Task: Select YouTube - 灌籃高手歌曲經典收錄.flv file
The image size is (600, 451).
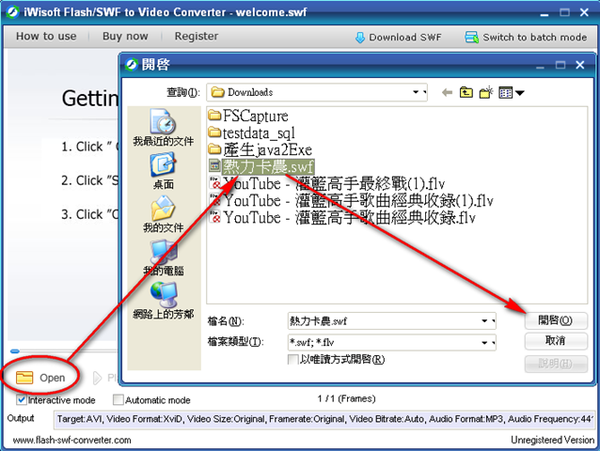Action: coord(342,218)
